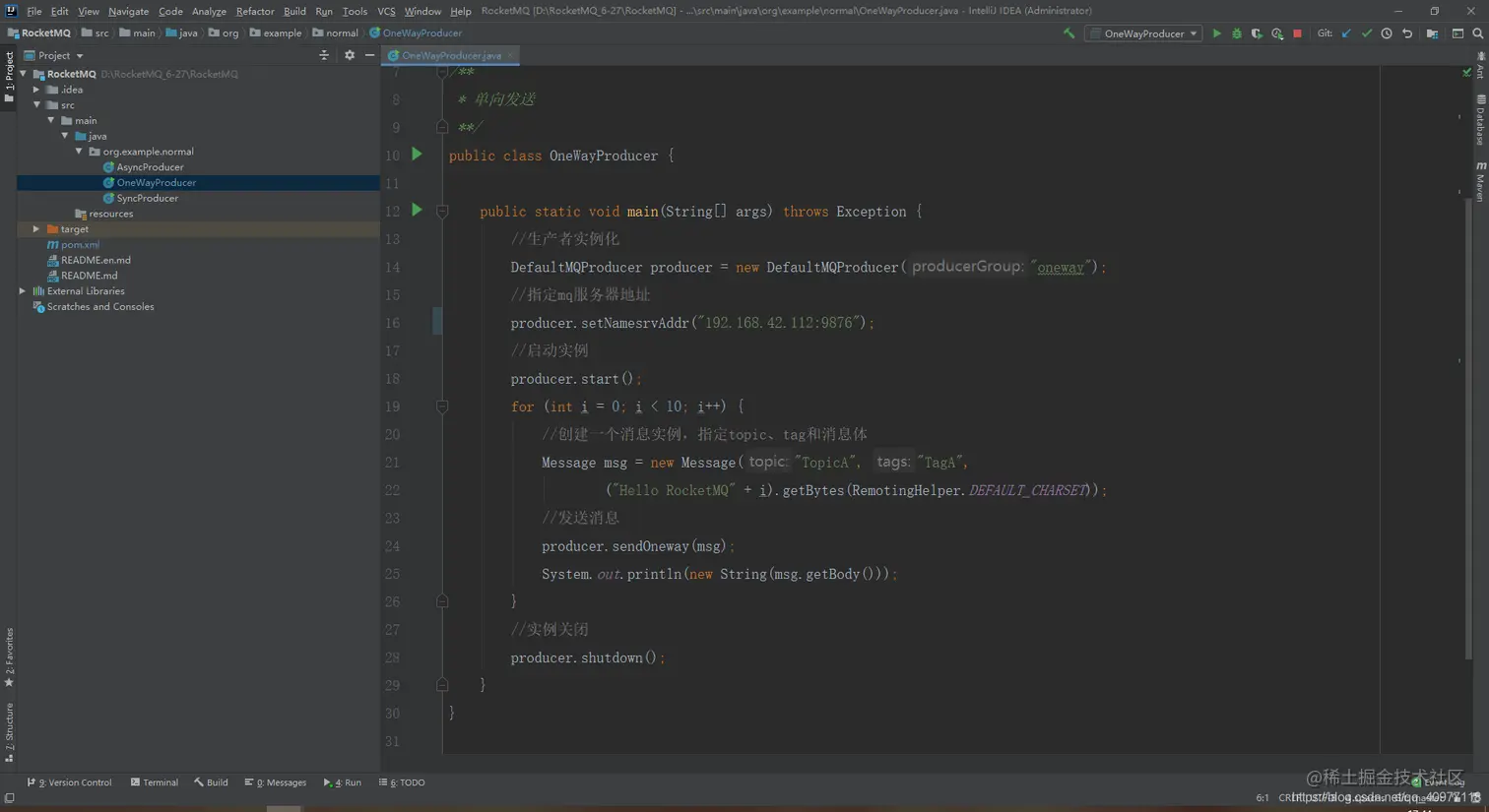Click 'example' breadcrumb in navigation bar
This screenshot has width=1489, height=812.
pos(275,33)
